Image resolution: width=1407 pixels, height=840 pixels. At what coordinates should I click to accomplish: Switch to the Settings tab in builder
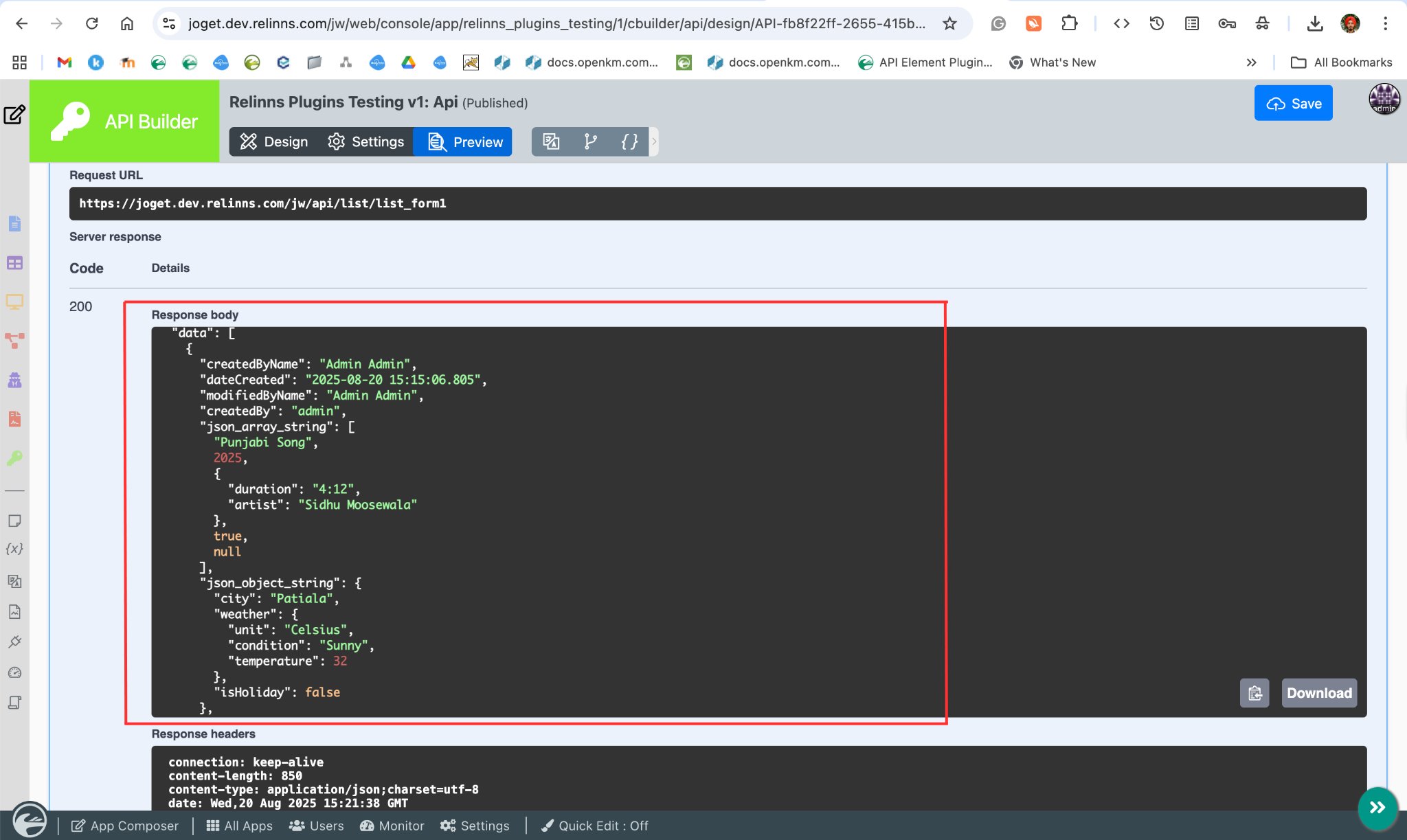(365, 141)
